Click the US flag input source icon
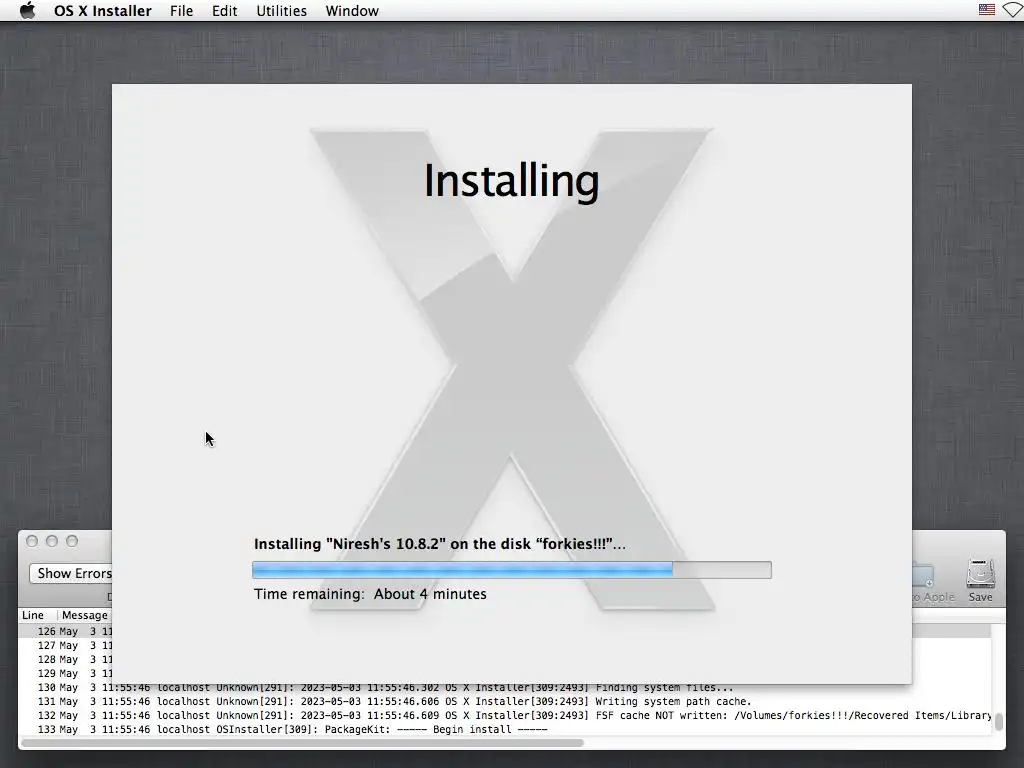This screenshot has width=1024, height=768. coord(987,10)
